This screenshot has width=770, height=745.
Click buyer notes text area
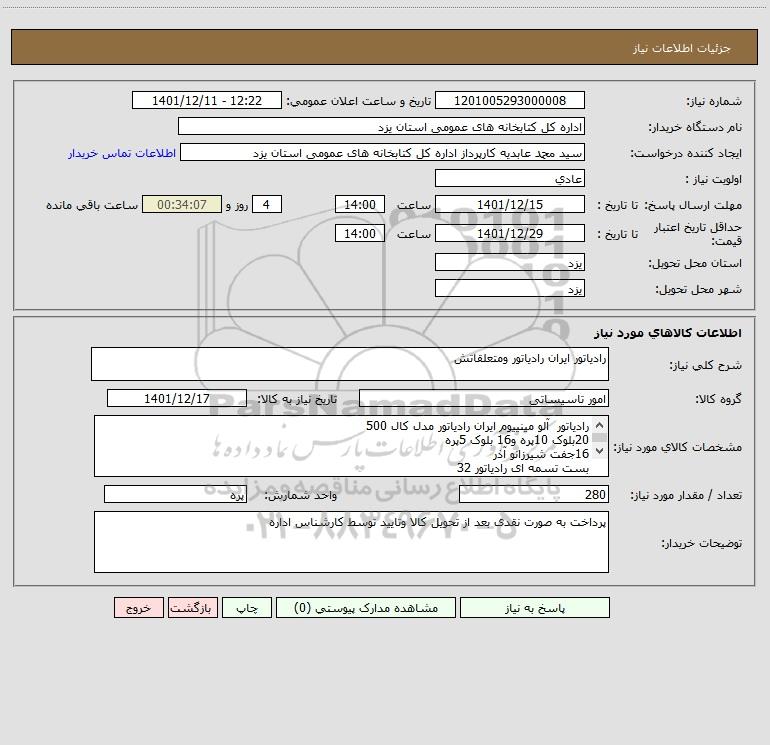[x=351, y=542]
